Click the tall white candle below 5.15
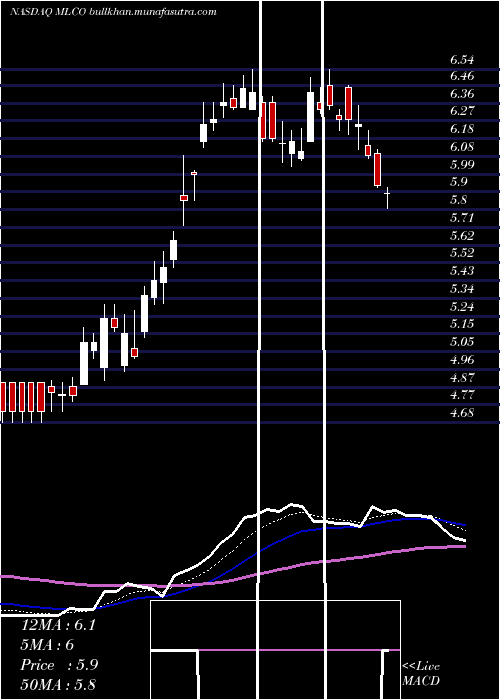Screen dimensions: 500x700 click(x=104, y=343)
